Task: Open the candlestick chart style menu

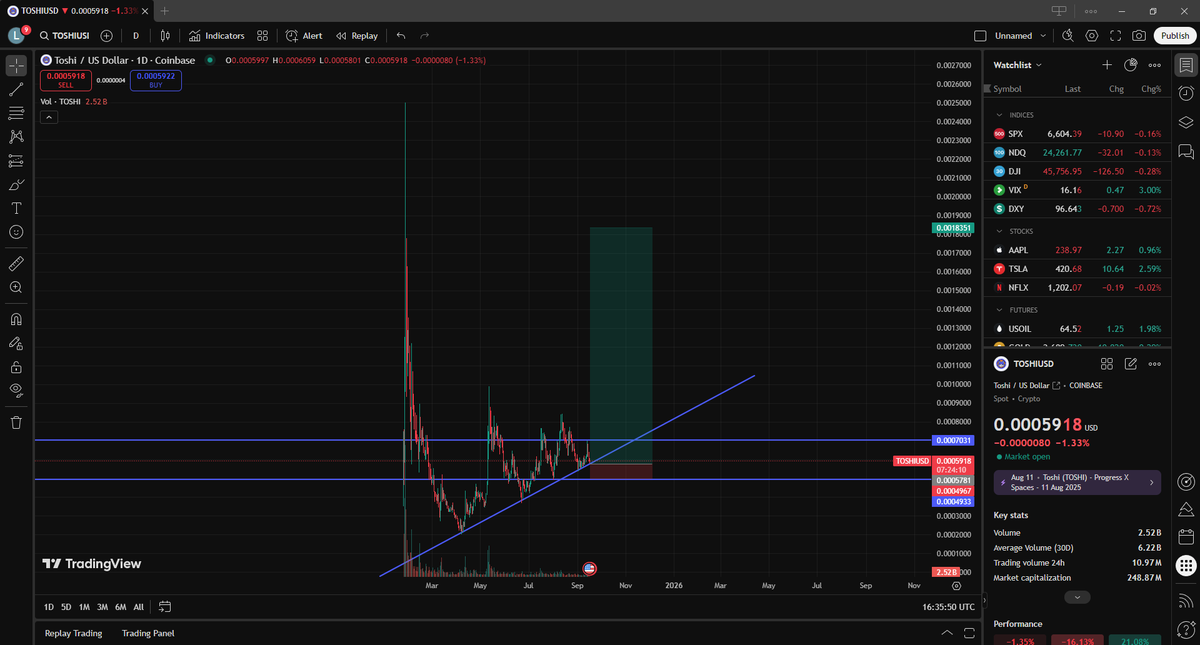Action: pos(166,35)
